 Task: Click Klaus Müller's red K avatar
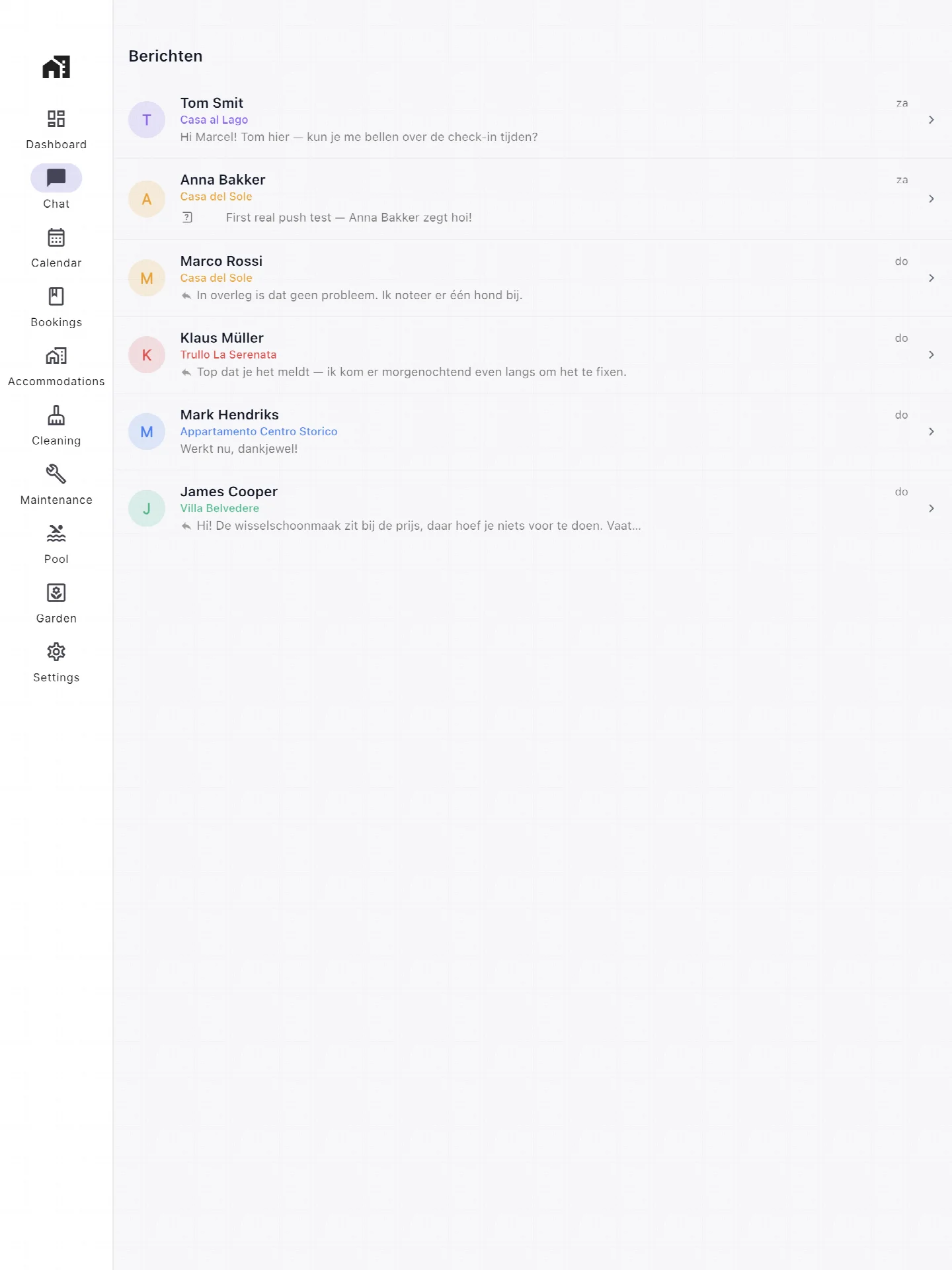coord(147,355)
